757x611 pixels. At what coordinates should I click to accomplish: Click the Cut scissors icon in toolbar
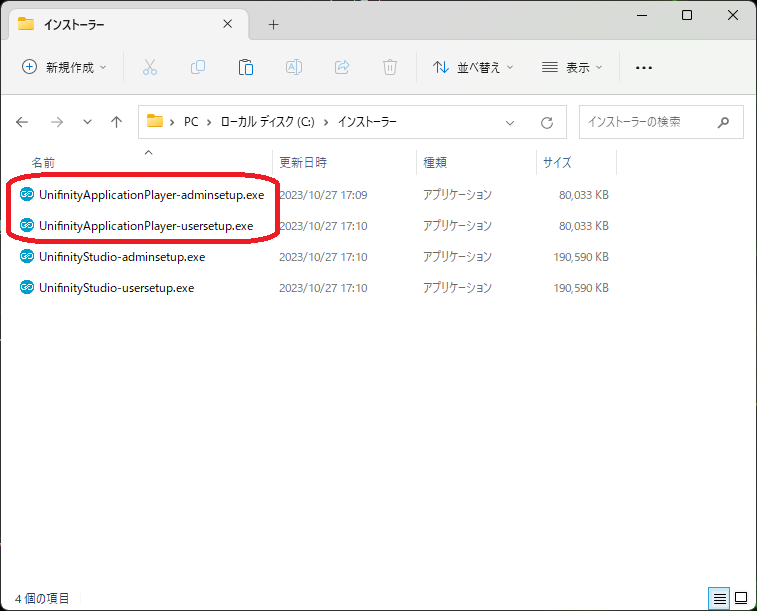click(150, 67)
